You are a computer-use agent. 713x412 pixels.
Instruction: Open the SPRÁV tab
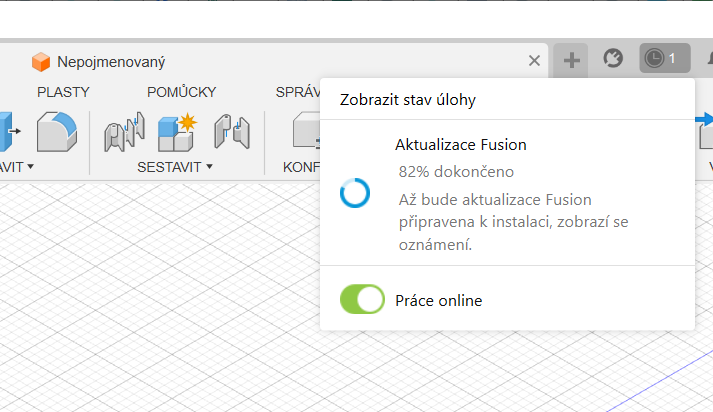pyautogui.click(x=298, y=92)
